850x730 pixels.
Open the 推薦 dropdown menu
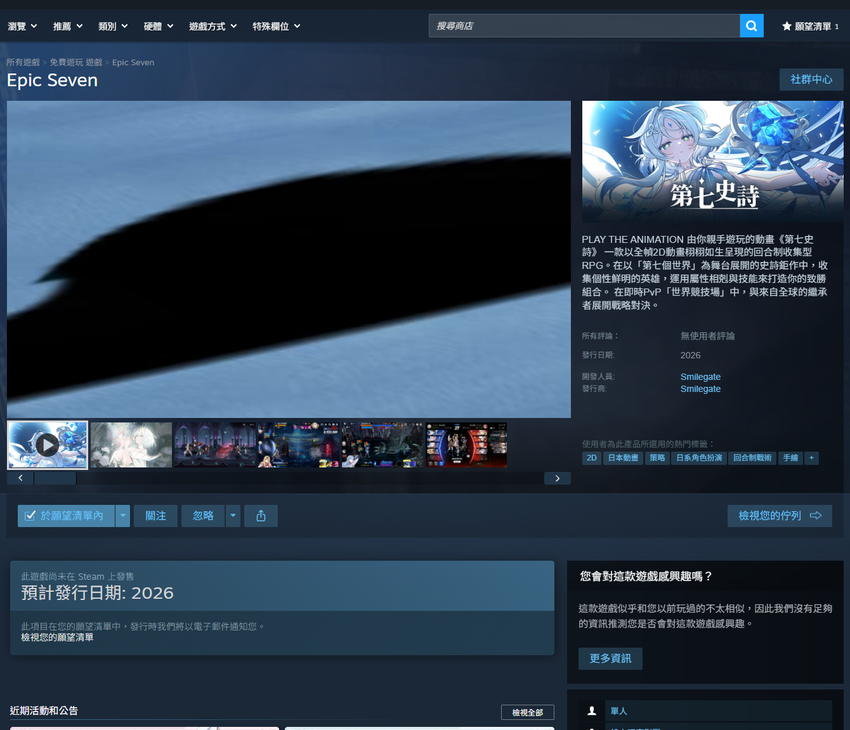68,26
